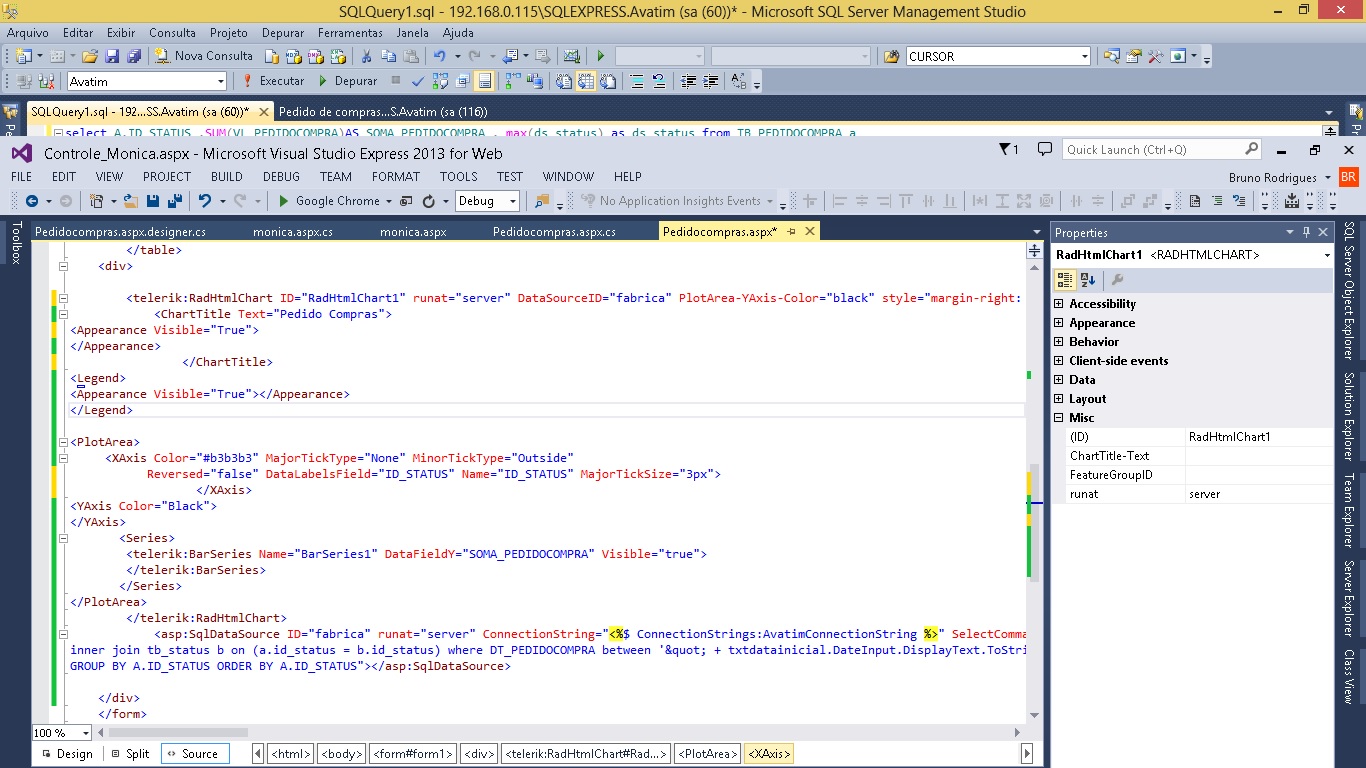The image size is (1366, 768).
Task: Click Save All icon in Visual Studio toolbar
Action: point(174,201)
